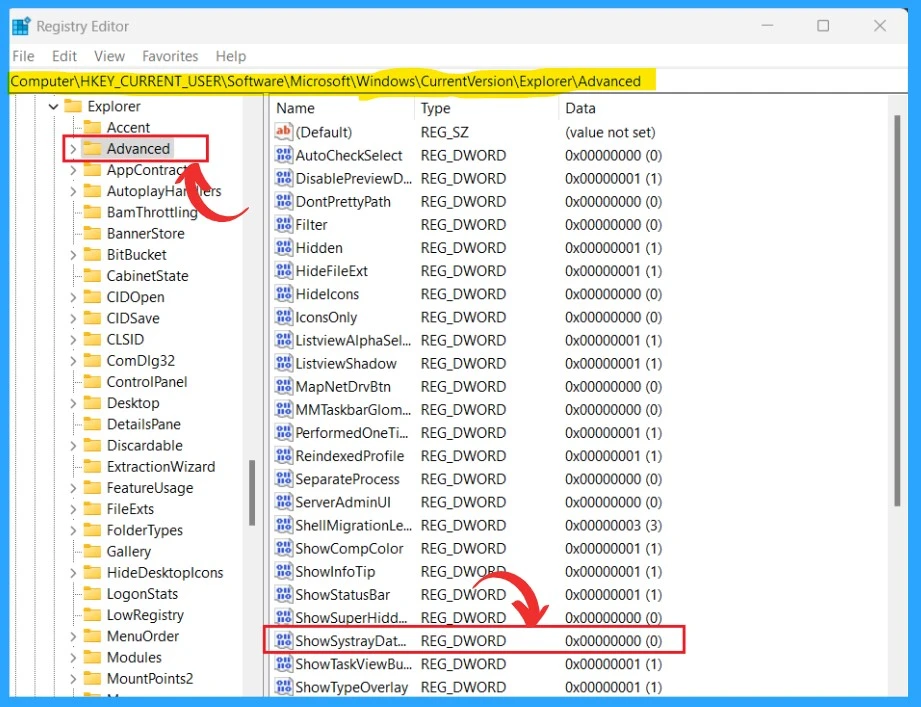The height and width of the screenshot is (707, 921).
Task: Expand the ComDlg32 key chevron
Action: tap(73, 361)
